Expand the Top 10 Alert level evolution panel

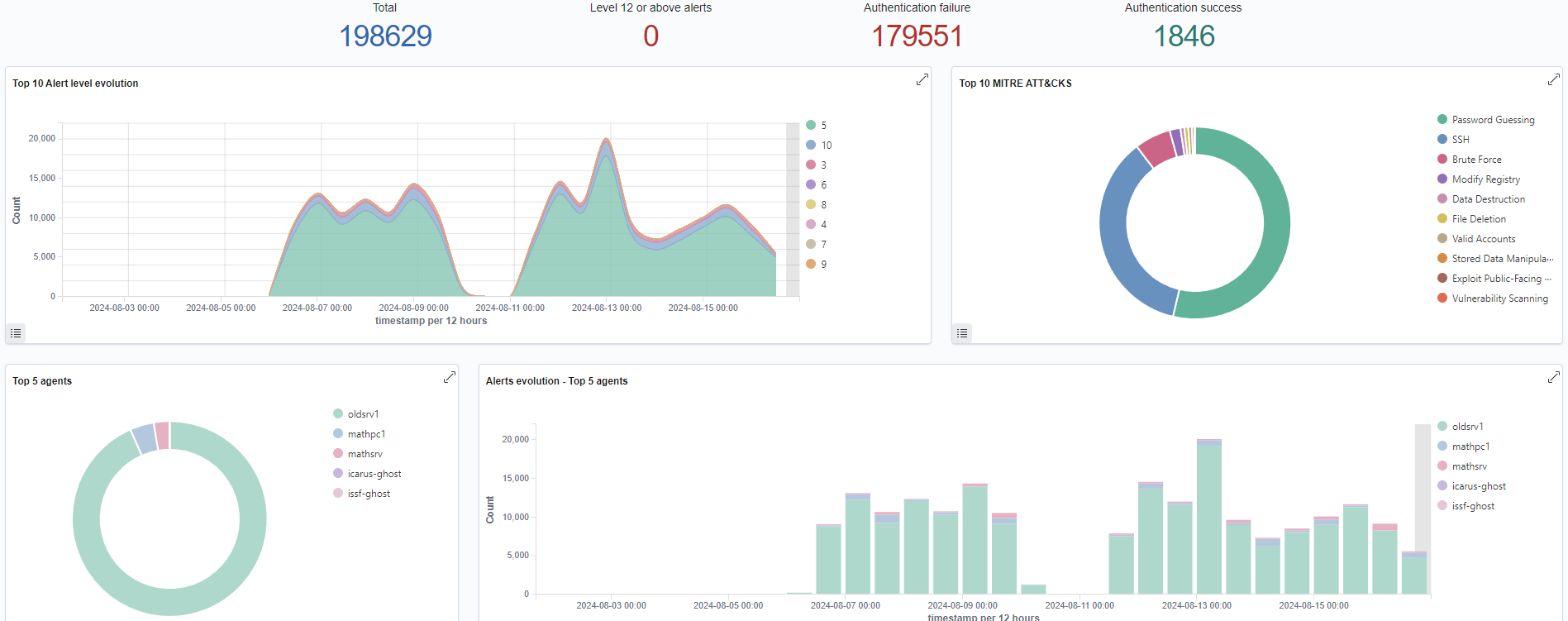pos(922,79)
